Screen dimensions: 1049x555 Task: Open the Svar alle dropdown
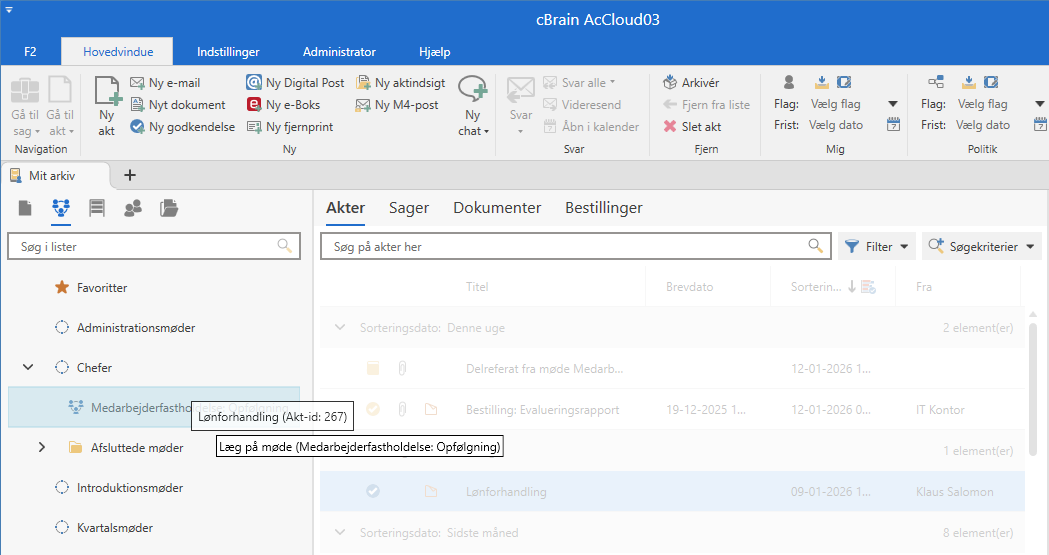tap(579, 83)
